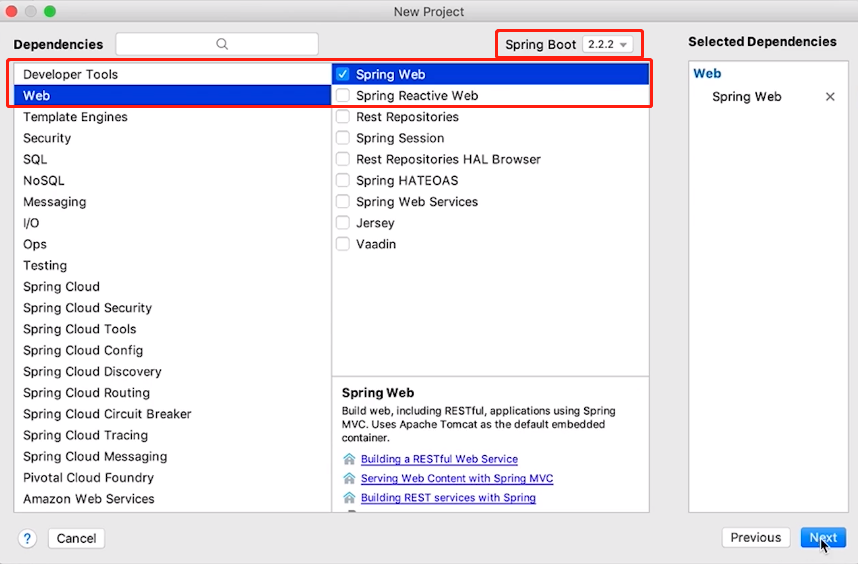Click the help question mark icon
This screenshot has width=858, height=564.
pos(27,538)
